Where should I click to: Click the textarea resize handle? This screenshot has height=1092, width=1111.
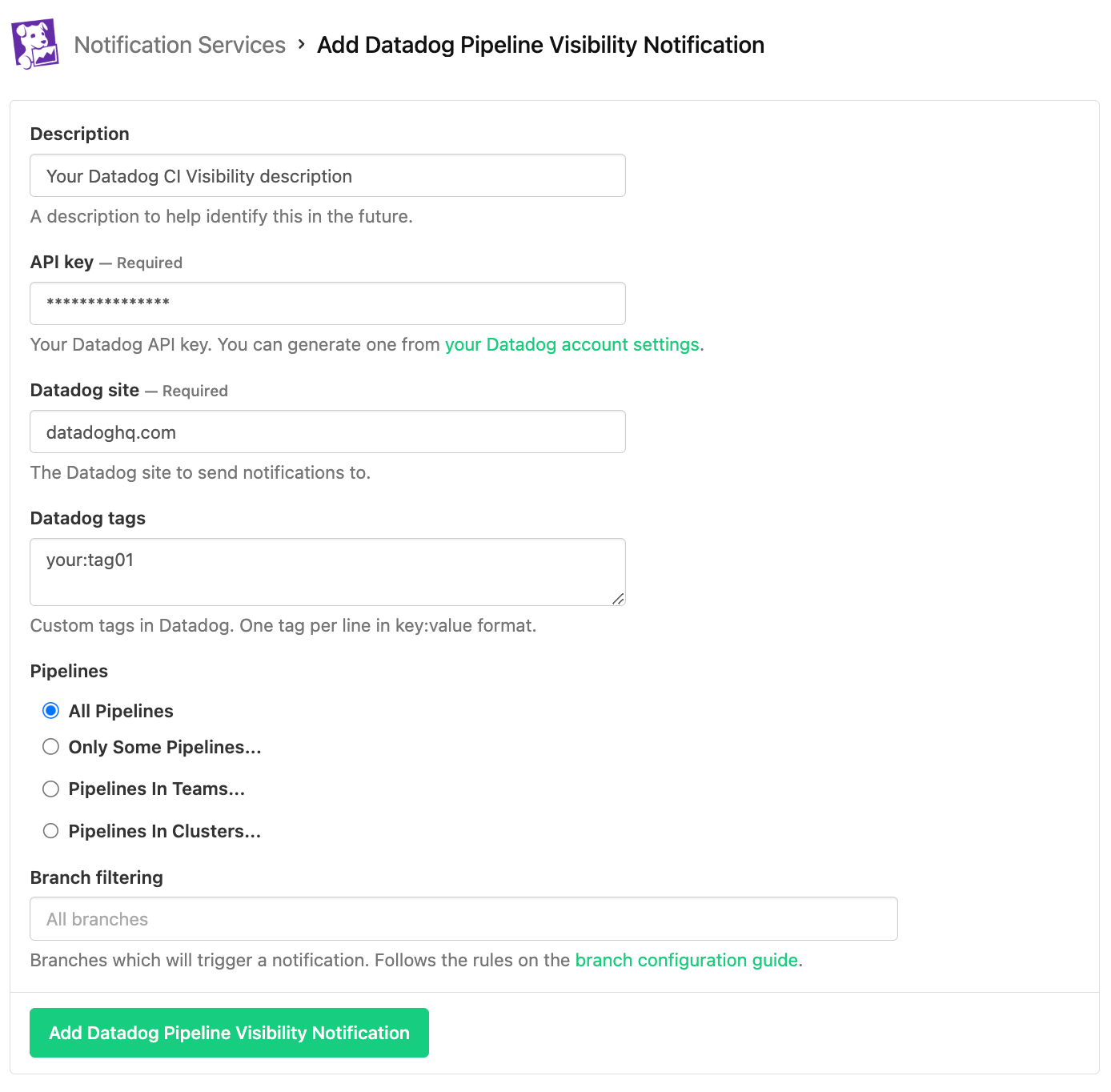(x=618, y=599)
